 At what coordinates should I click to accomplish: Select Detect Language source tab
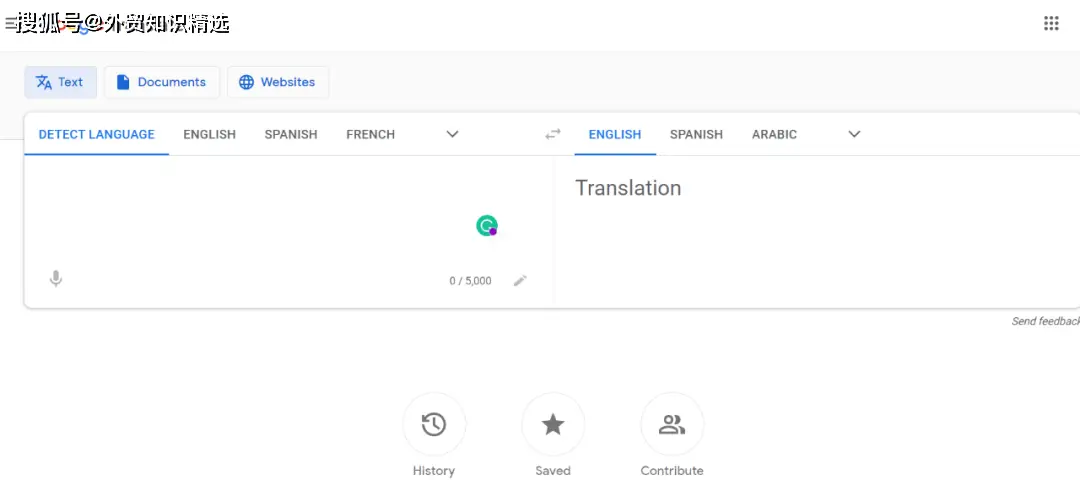(96, 134)
